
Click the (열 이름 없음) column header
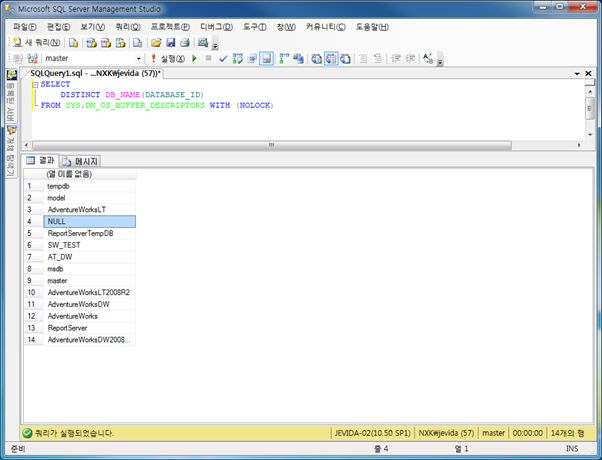coord(90,174)
